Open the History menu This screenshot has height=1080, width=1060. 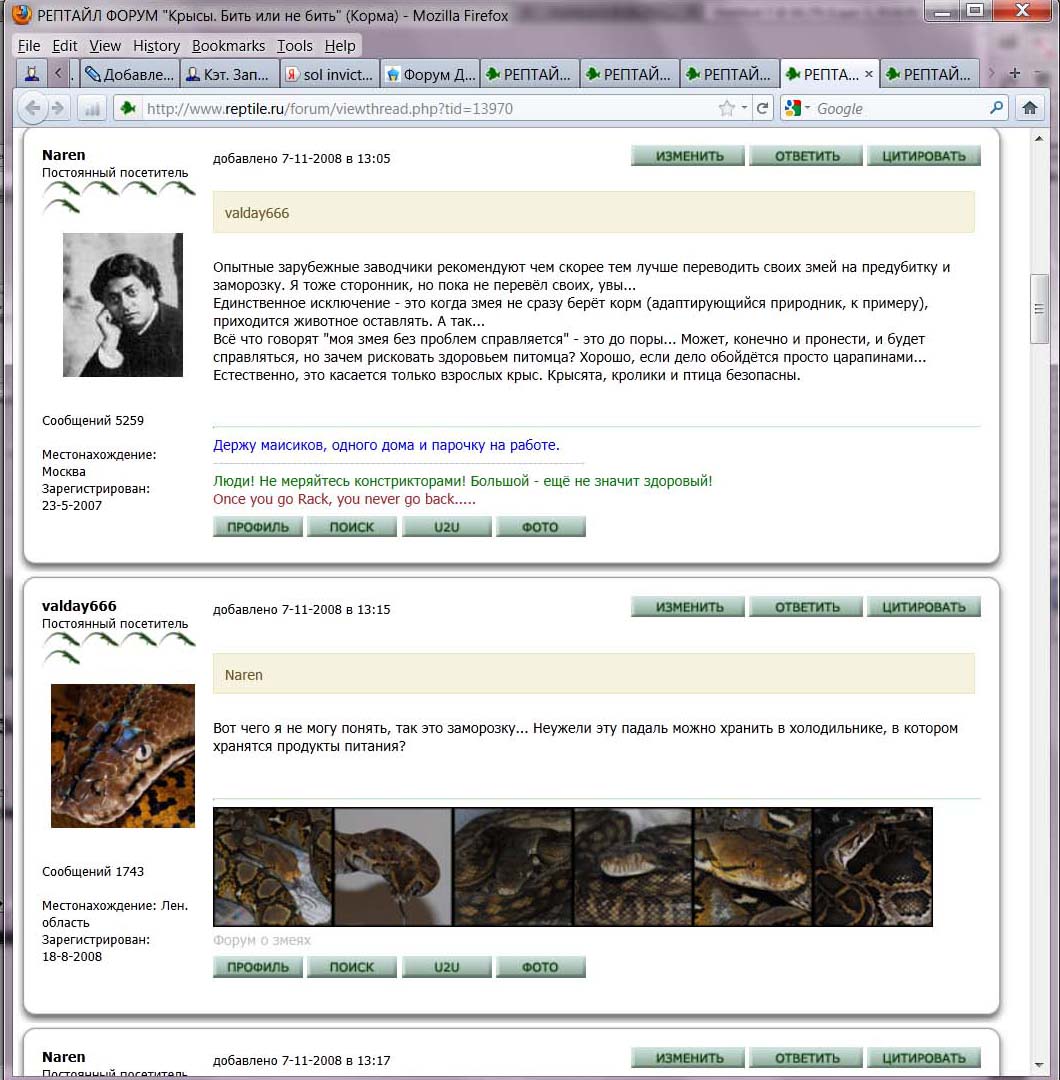(156, 45)
